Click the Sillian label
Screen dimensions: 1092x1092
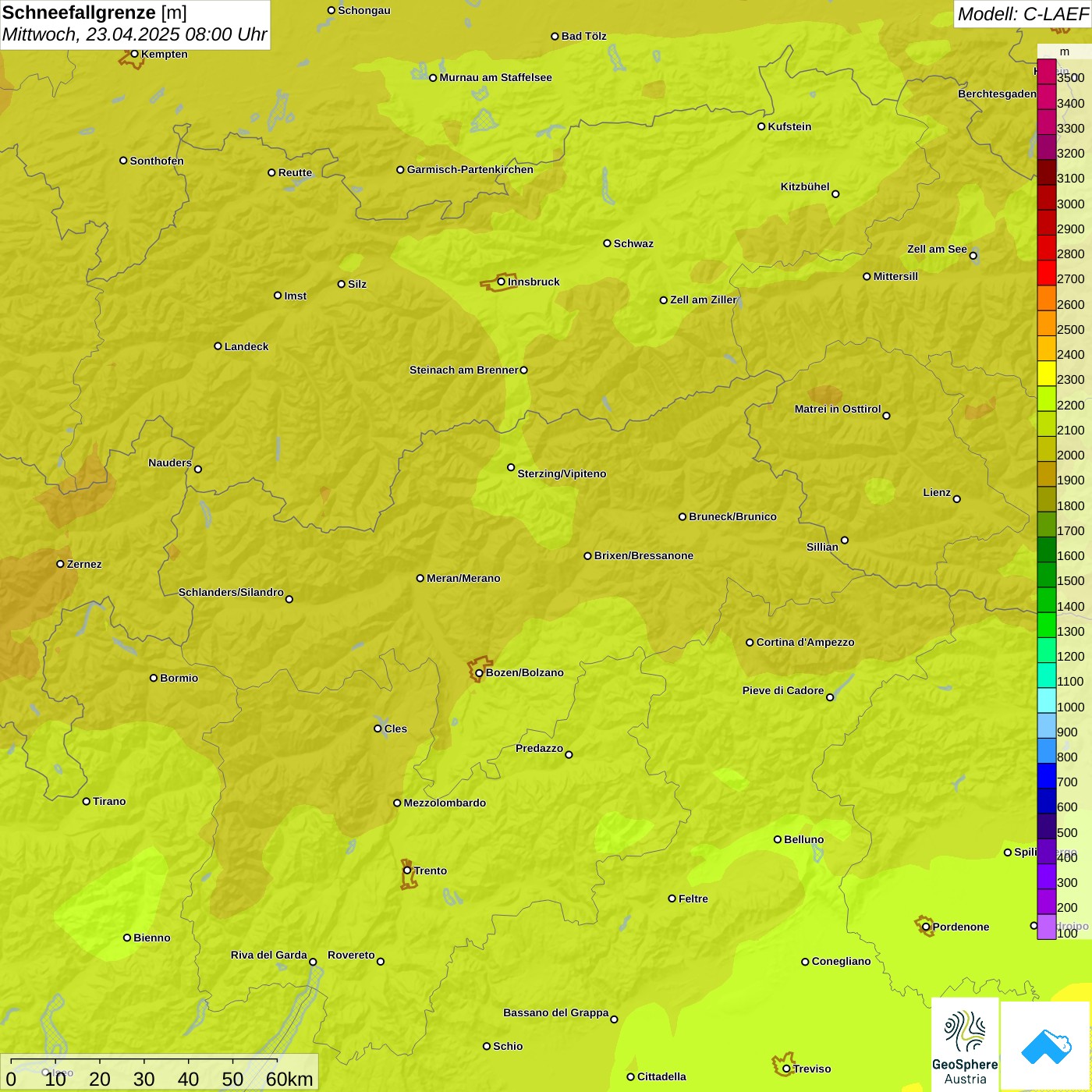pos(822,547)
